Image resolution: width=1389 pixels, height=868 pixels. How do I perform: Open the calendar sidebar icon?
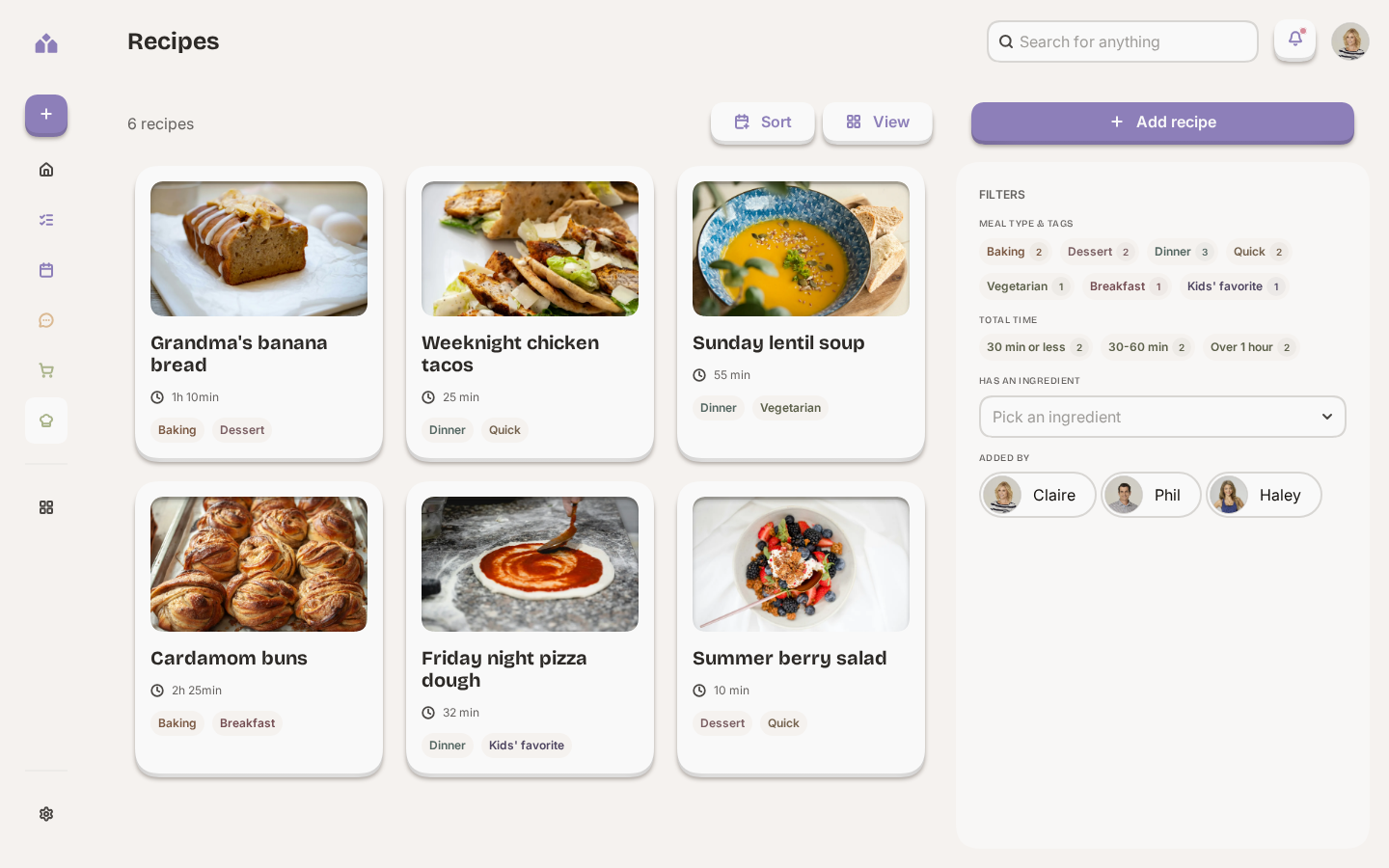46,270
